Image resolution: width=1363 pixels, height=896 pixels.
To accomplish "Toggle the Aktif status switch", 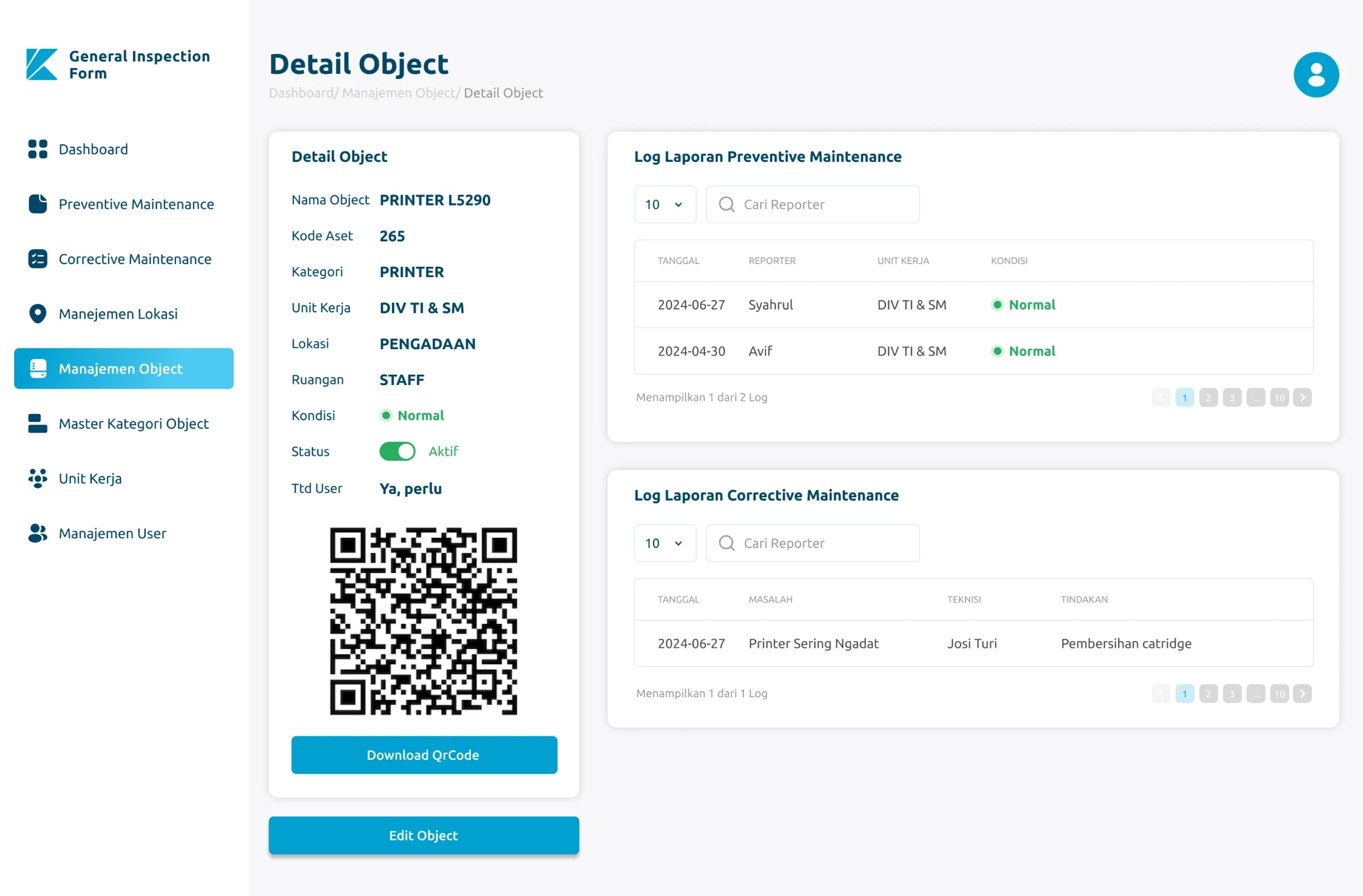I will [397, 451].
